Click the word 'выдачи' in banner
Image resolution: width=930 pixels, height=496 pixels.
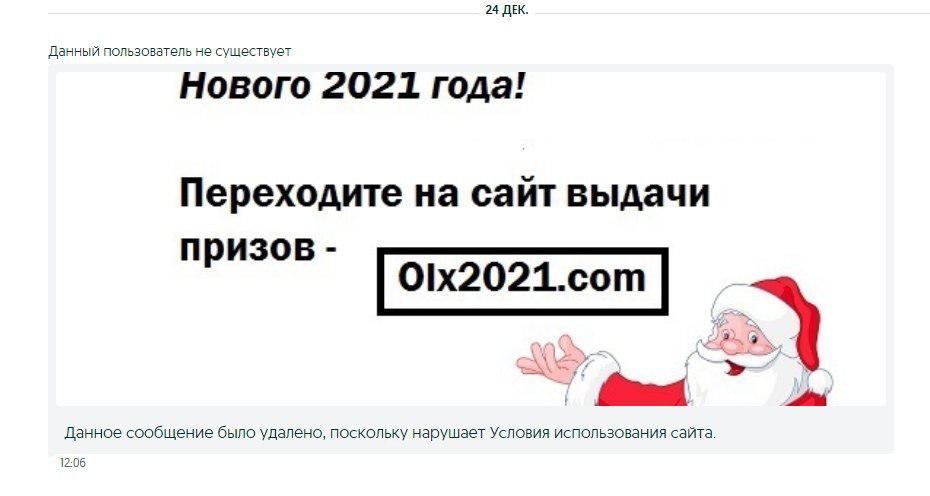coord(638,195)
